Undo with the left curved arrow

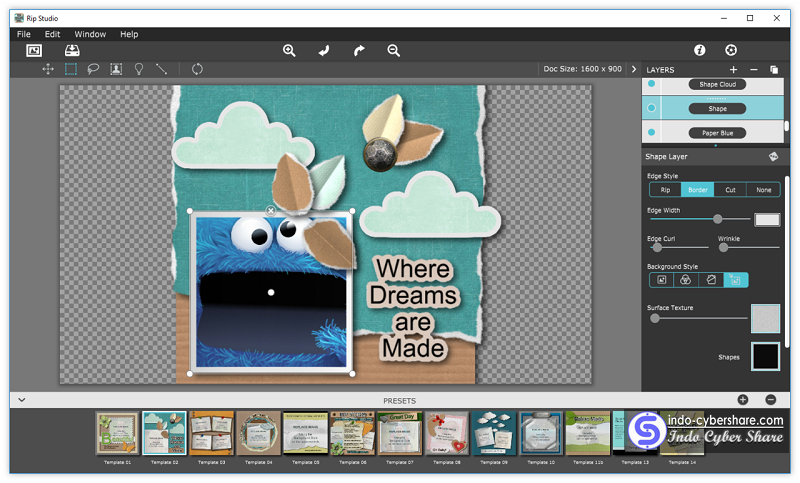pyautogui.click(x=324, y=50)
